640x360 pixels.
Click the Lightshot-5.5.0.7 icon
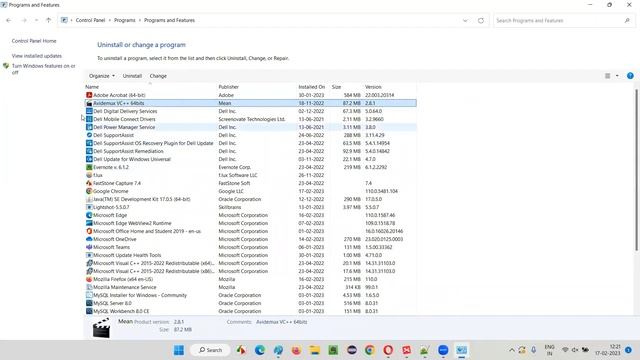pos(89,207)
